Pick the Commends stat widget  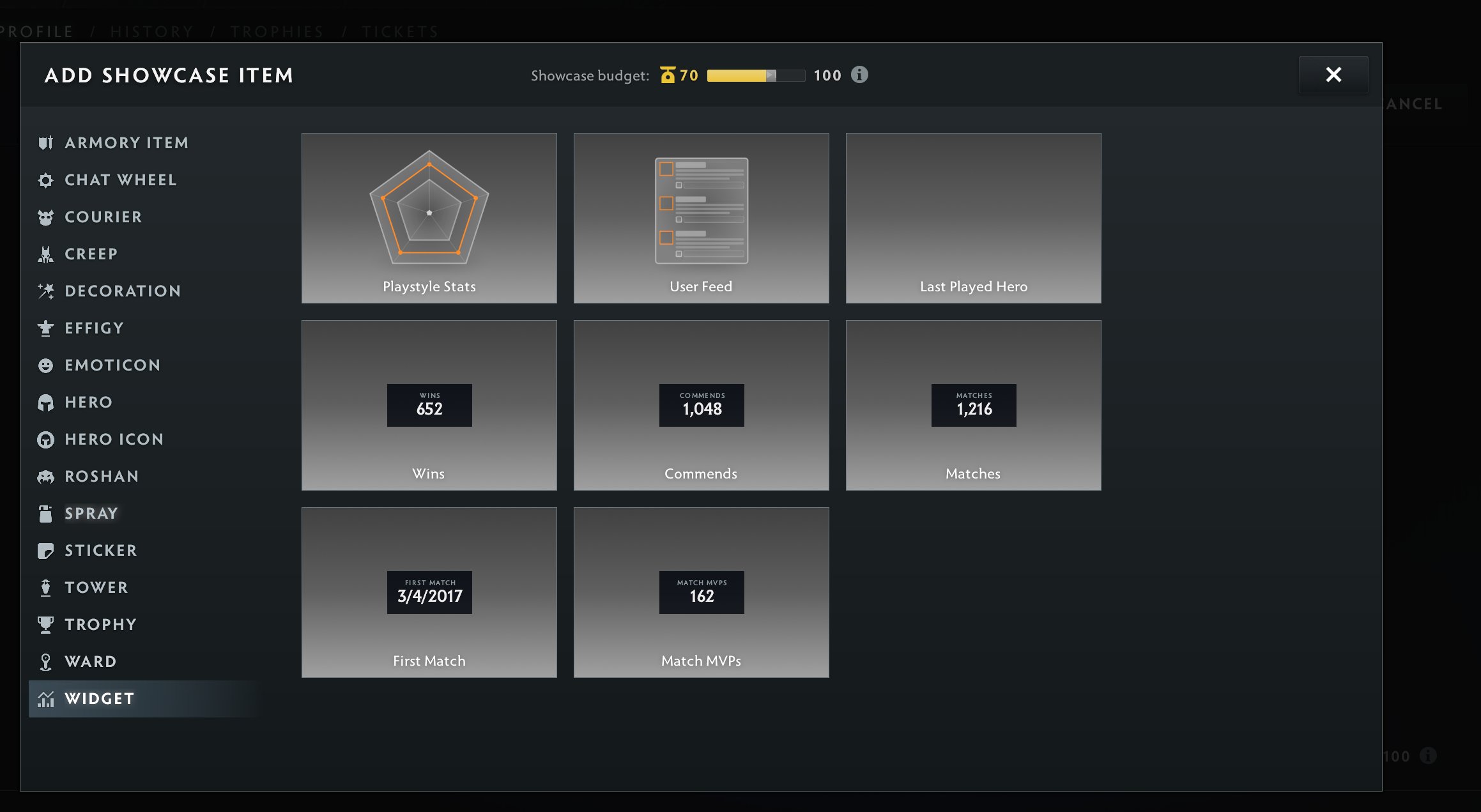pyautogui.click(x=701, y=405)
